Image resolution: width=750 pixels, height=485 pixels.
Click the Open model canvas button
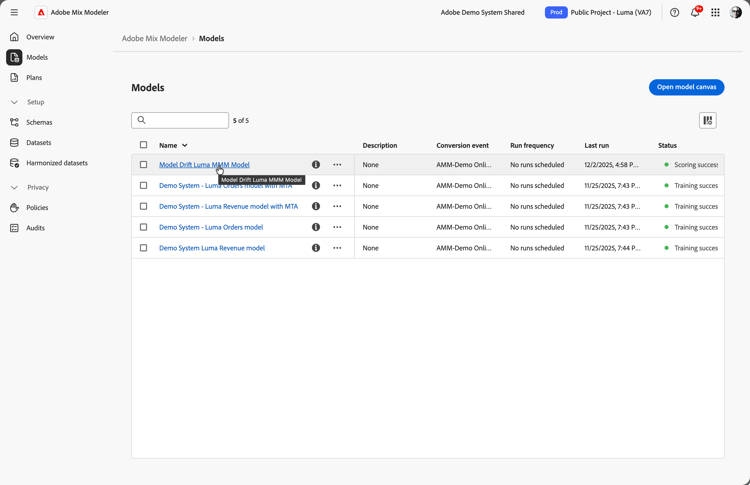click(686, 87)
